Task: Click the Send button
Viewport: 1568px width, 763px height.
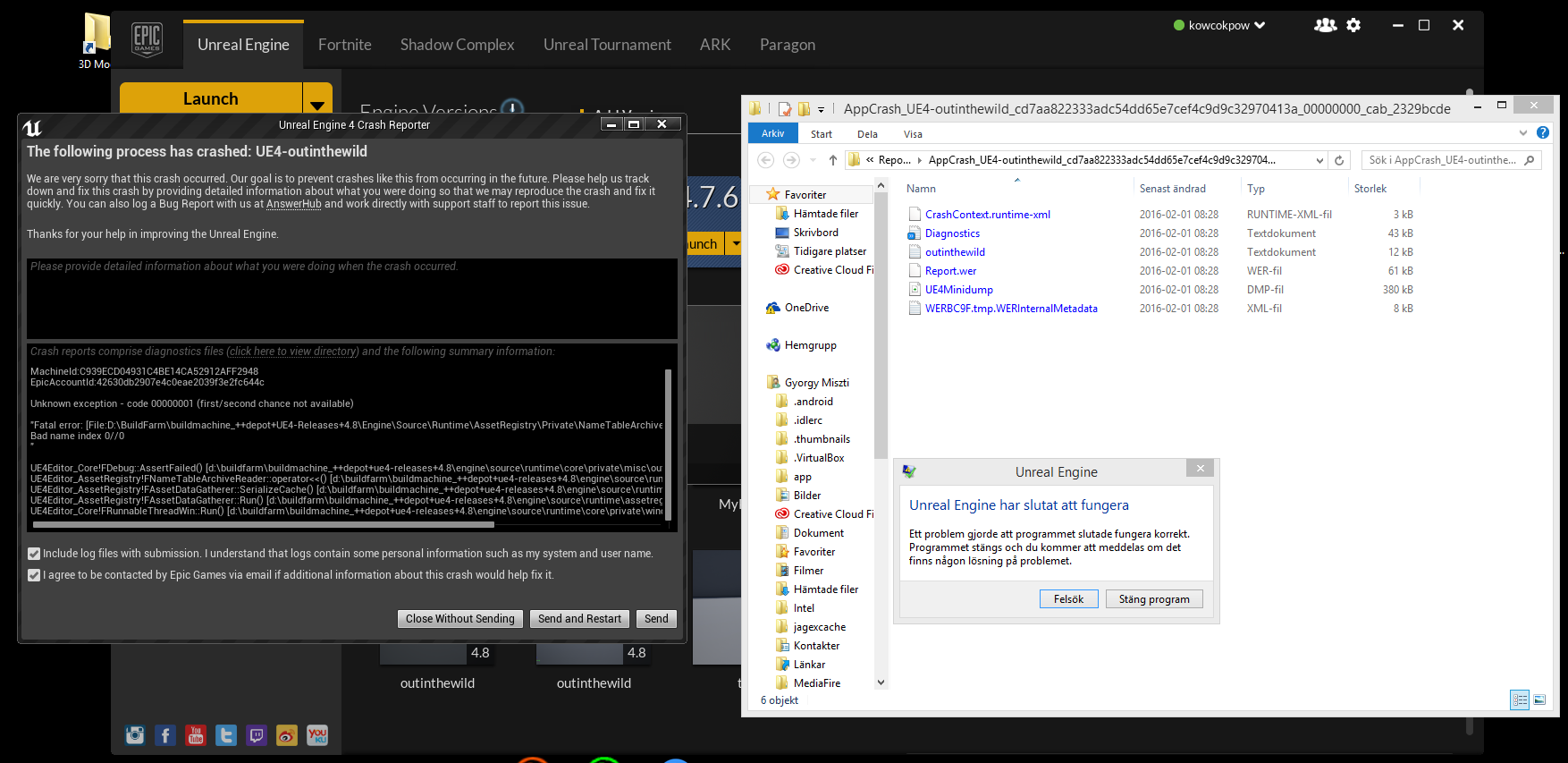Action: click(x=656, y=619)
